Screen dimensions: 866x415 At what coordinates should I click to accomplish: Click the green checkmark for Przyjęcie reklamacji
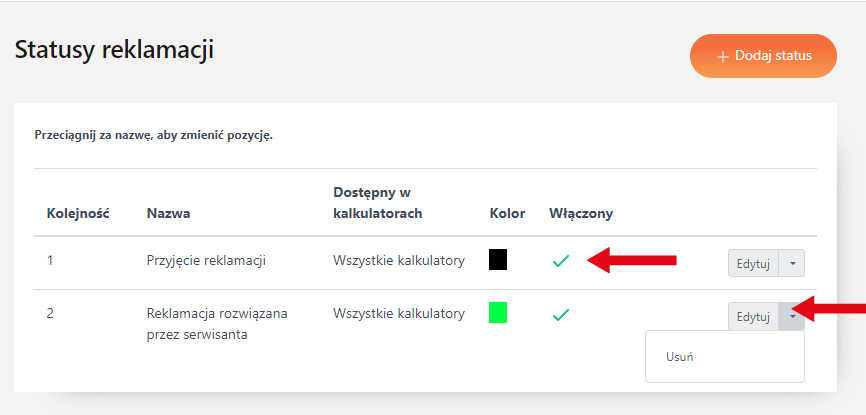click(560, 261)
